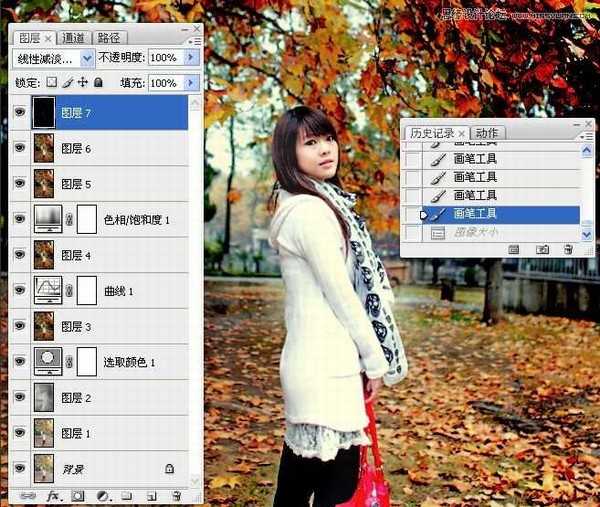This screenshot has width=600, height=507.
Task: Hide 图层 6 via eye icon
Action: 20,147
